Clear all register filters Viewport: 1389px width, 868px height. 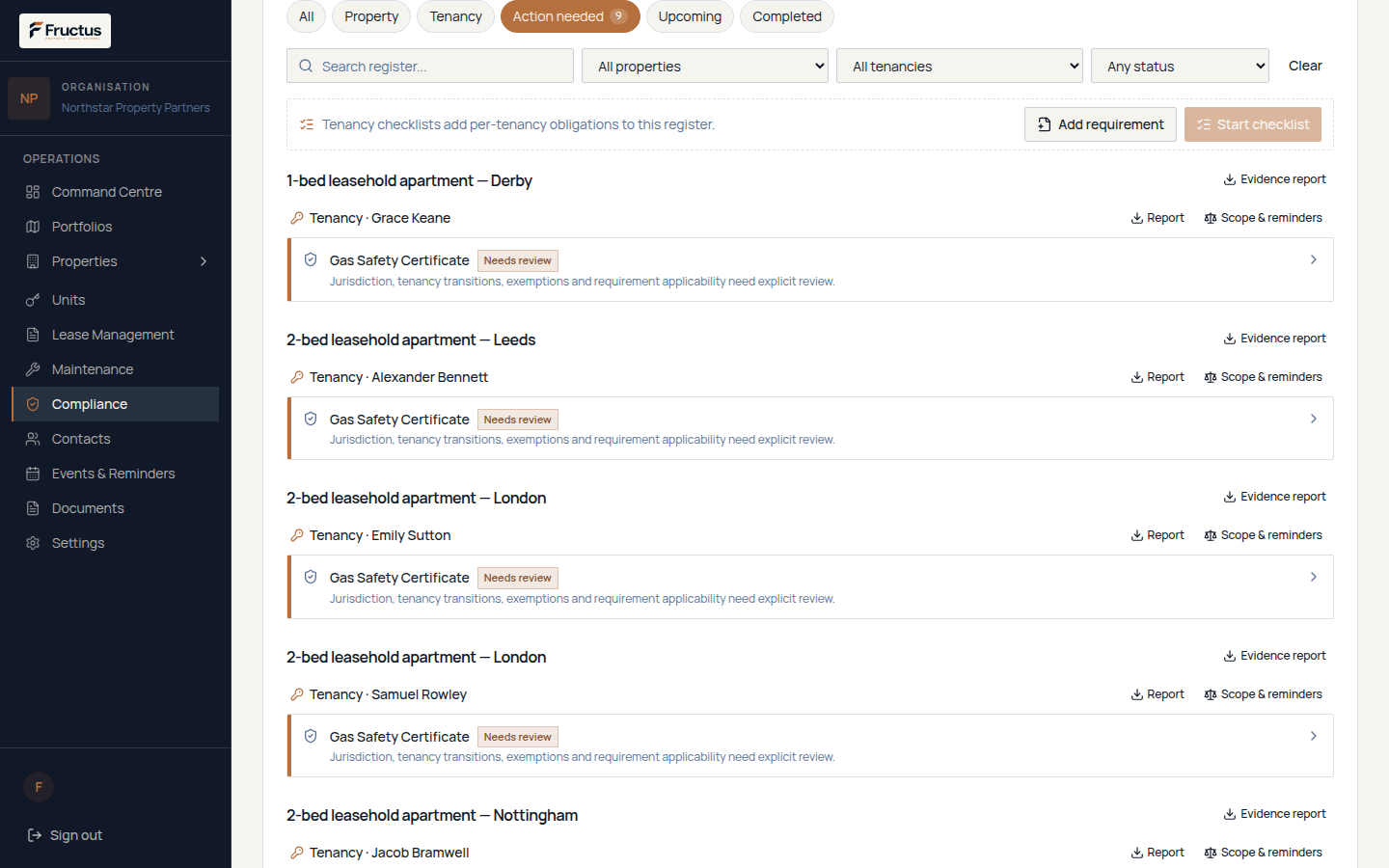pos(1305,66)
